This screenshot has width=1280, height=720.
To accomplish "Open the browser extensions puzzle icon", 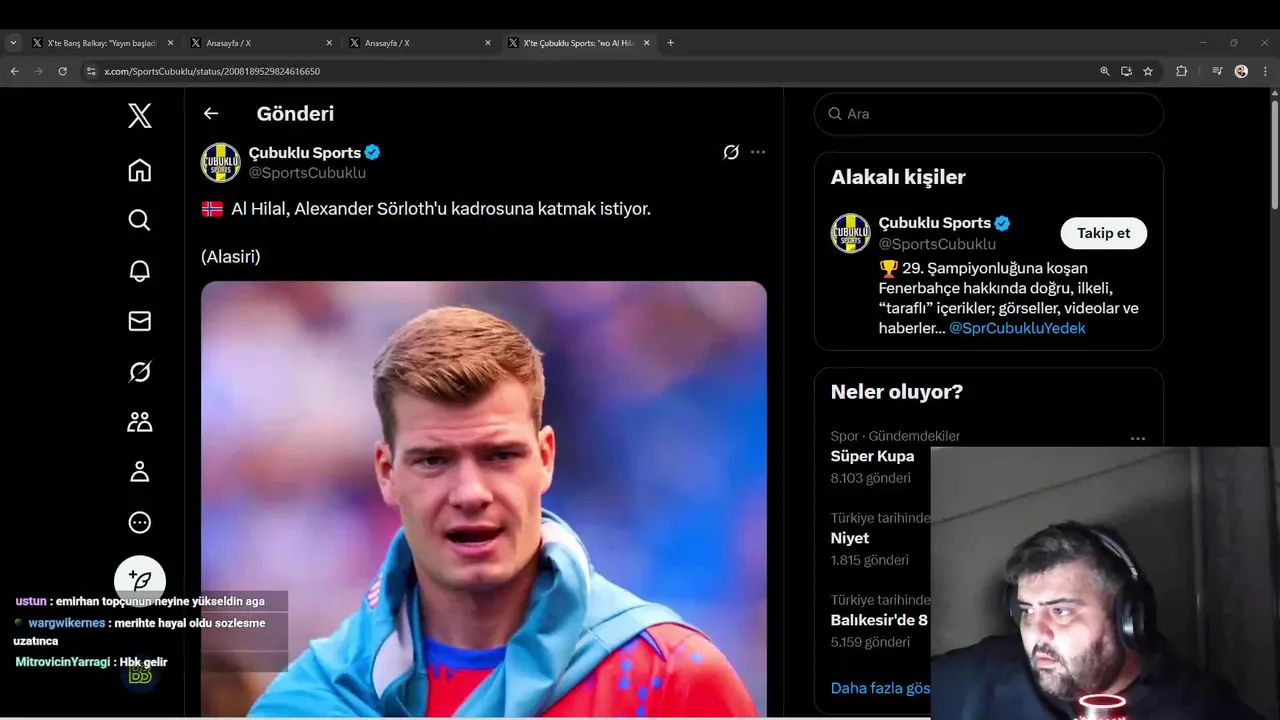I will pos(1181,71).
